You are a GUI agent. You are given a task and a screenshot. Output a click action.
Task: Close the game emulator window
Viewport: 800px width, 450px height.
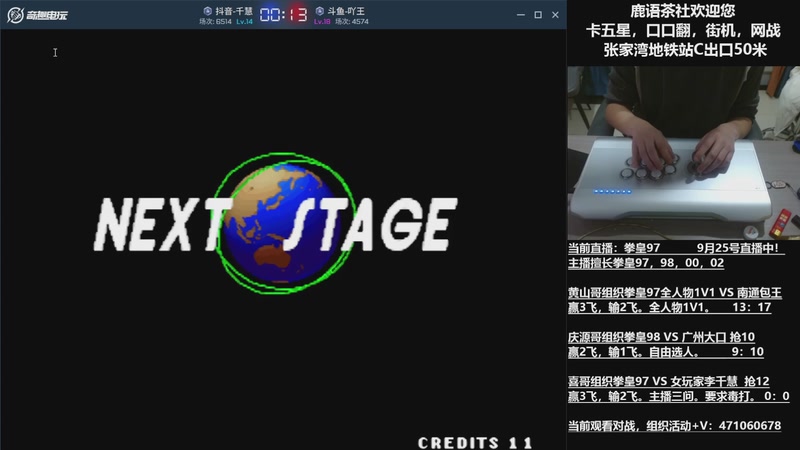(555, 15)
